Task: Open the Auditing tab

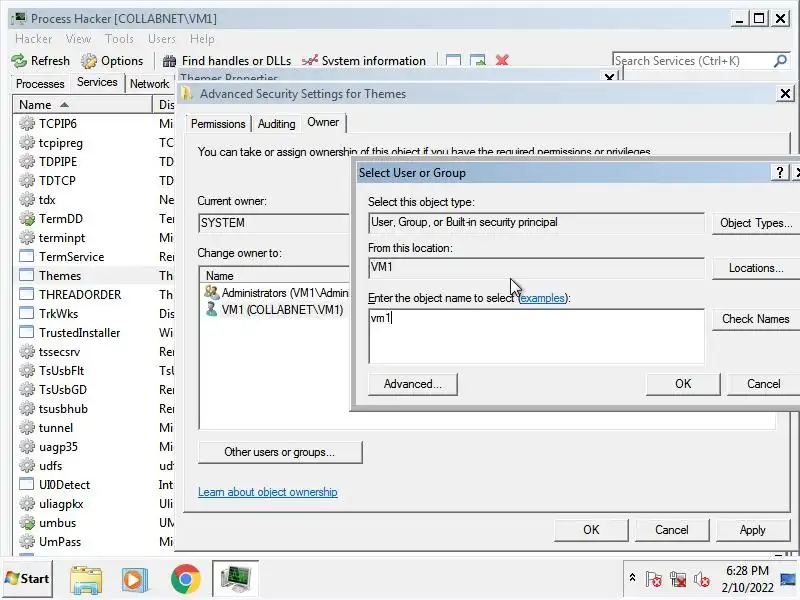Action: [x=276, y=124]
